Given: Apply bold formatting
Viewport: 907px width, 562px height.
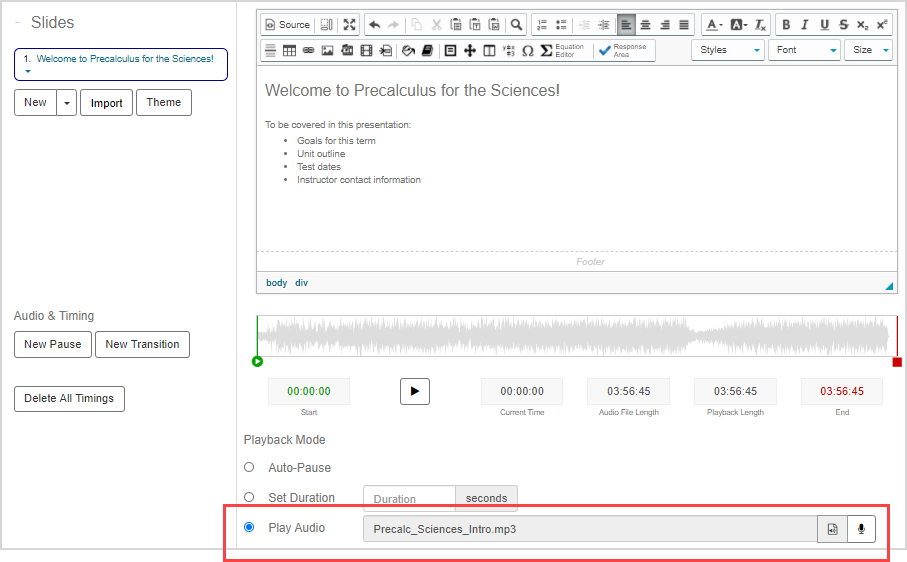Looking at the screenshot, I should click(x=786, y=25).
